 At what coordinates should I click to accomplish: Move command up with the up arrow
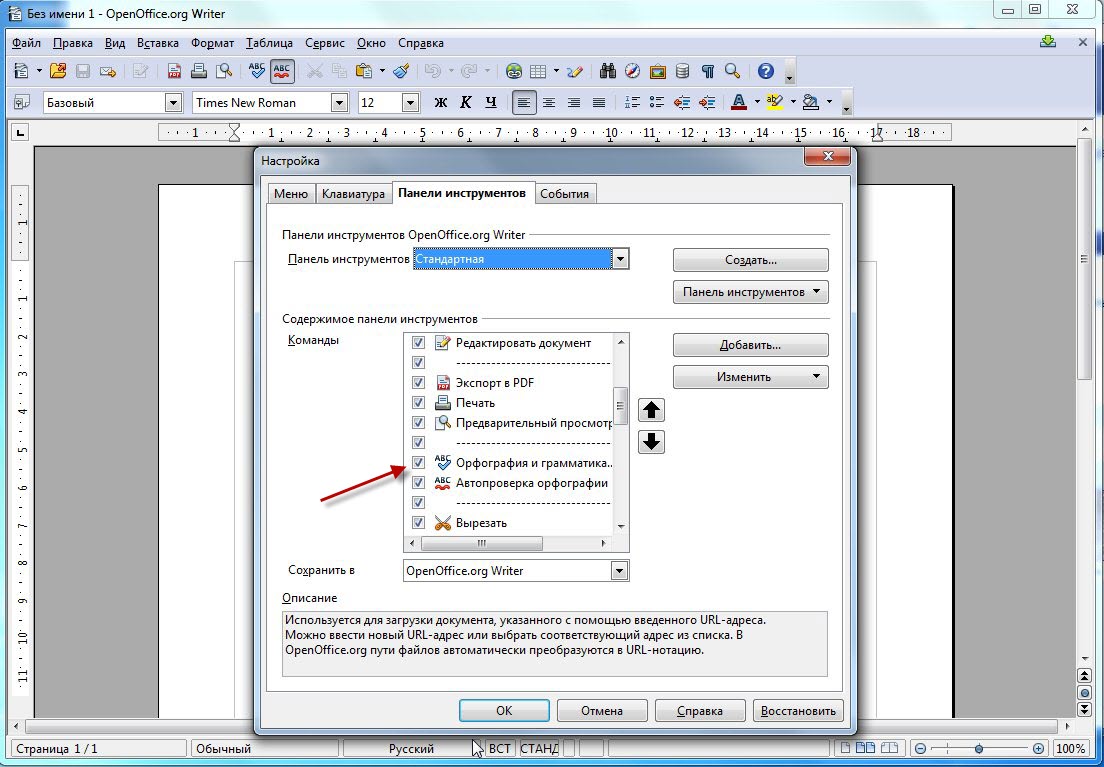coord(652,410)
